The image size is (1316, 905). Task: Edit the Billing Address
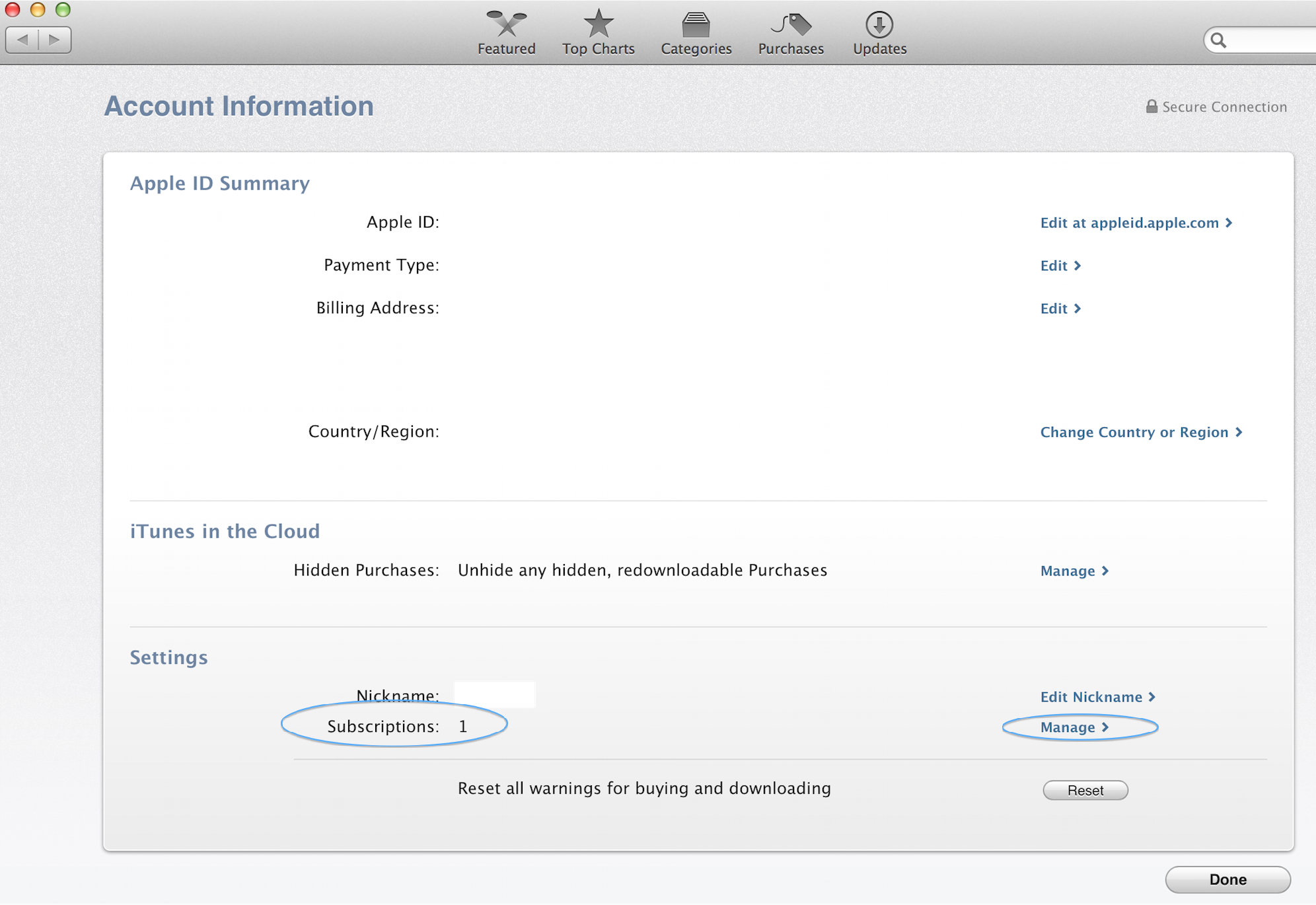tap(1060, 308)
